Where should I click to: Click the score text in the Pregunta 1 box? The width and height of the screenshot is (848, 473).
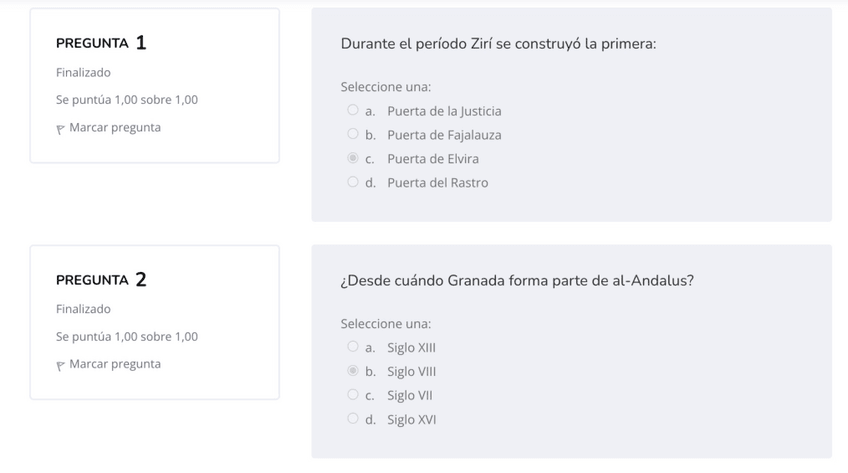coord(127,100)
